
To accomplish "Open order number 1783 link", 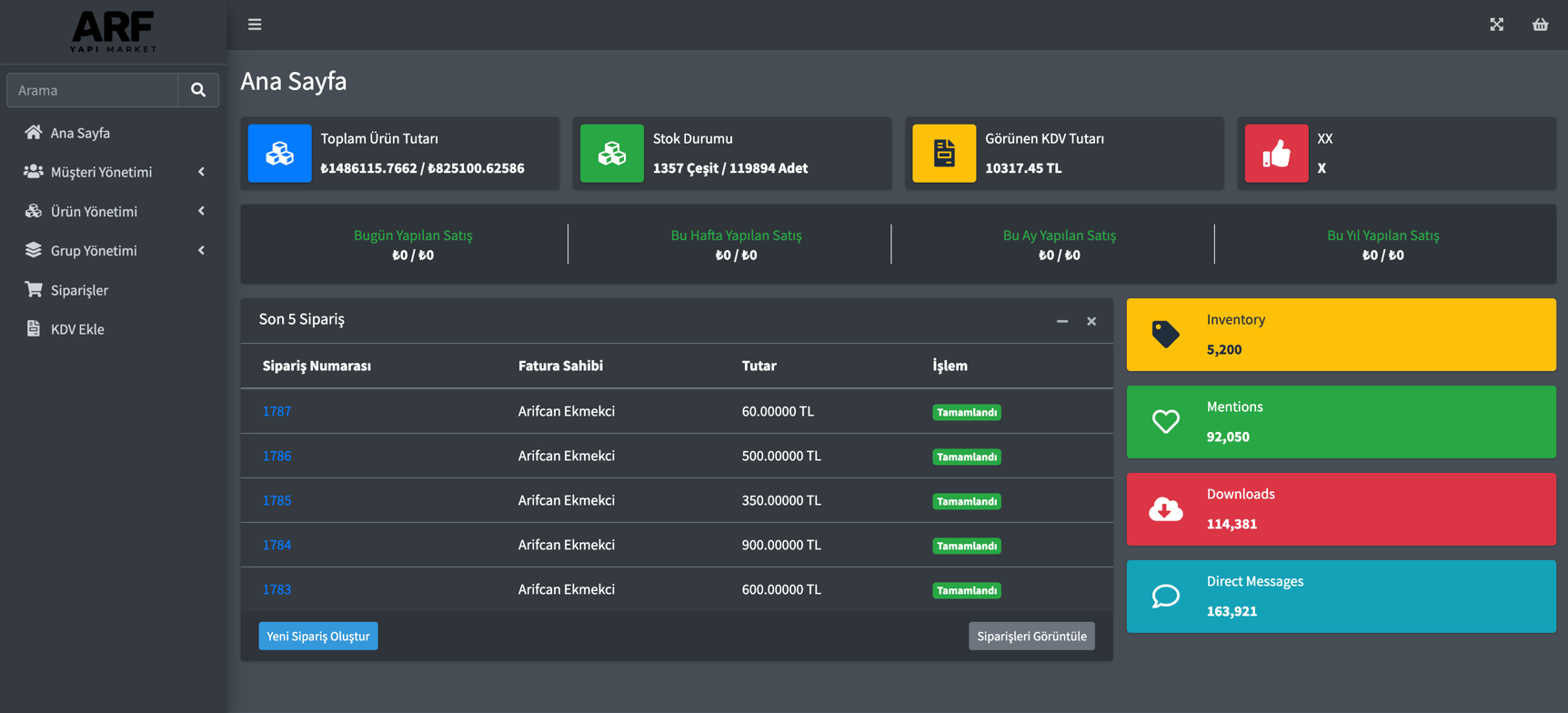I will tap(276, 589).
